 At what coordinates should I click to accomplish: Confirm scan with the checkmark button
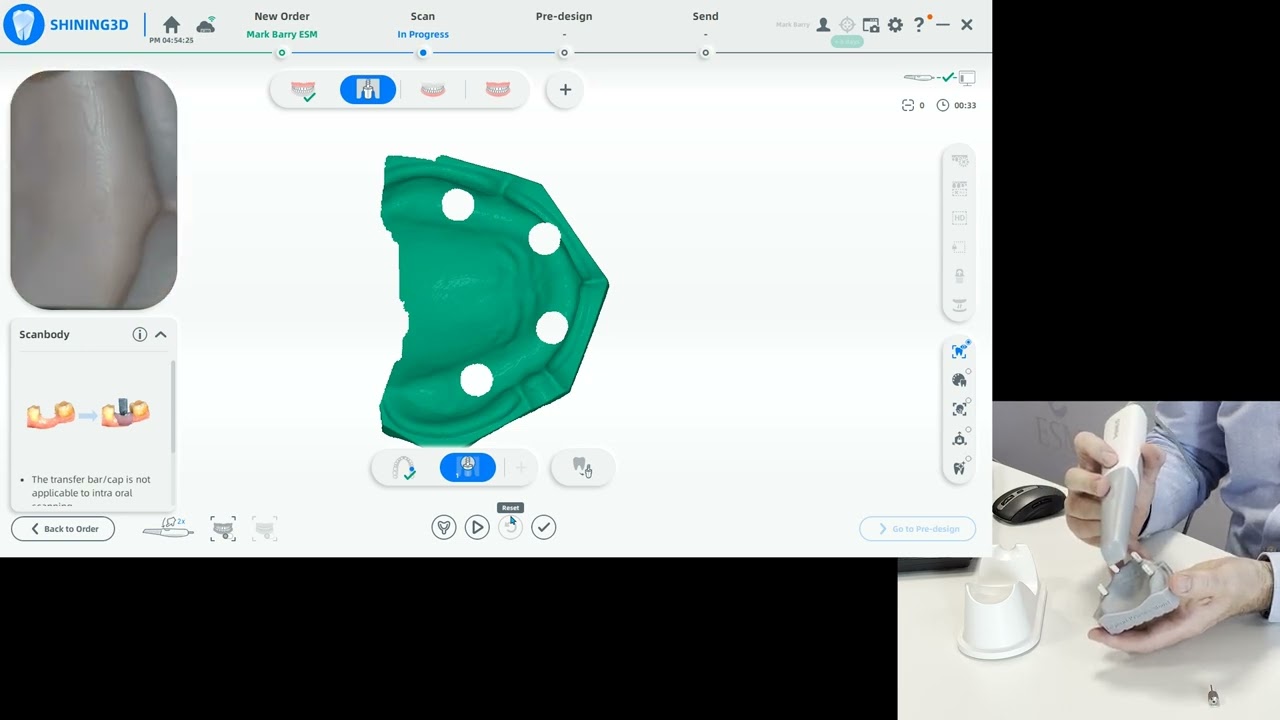(543, 527)
